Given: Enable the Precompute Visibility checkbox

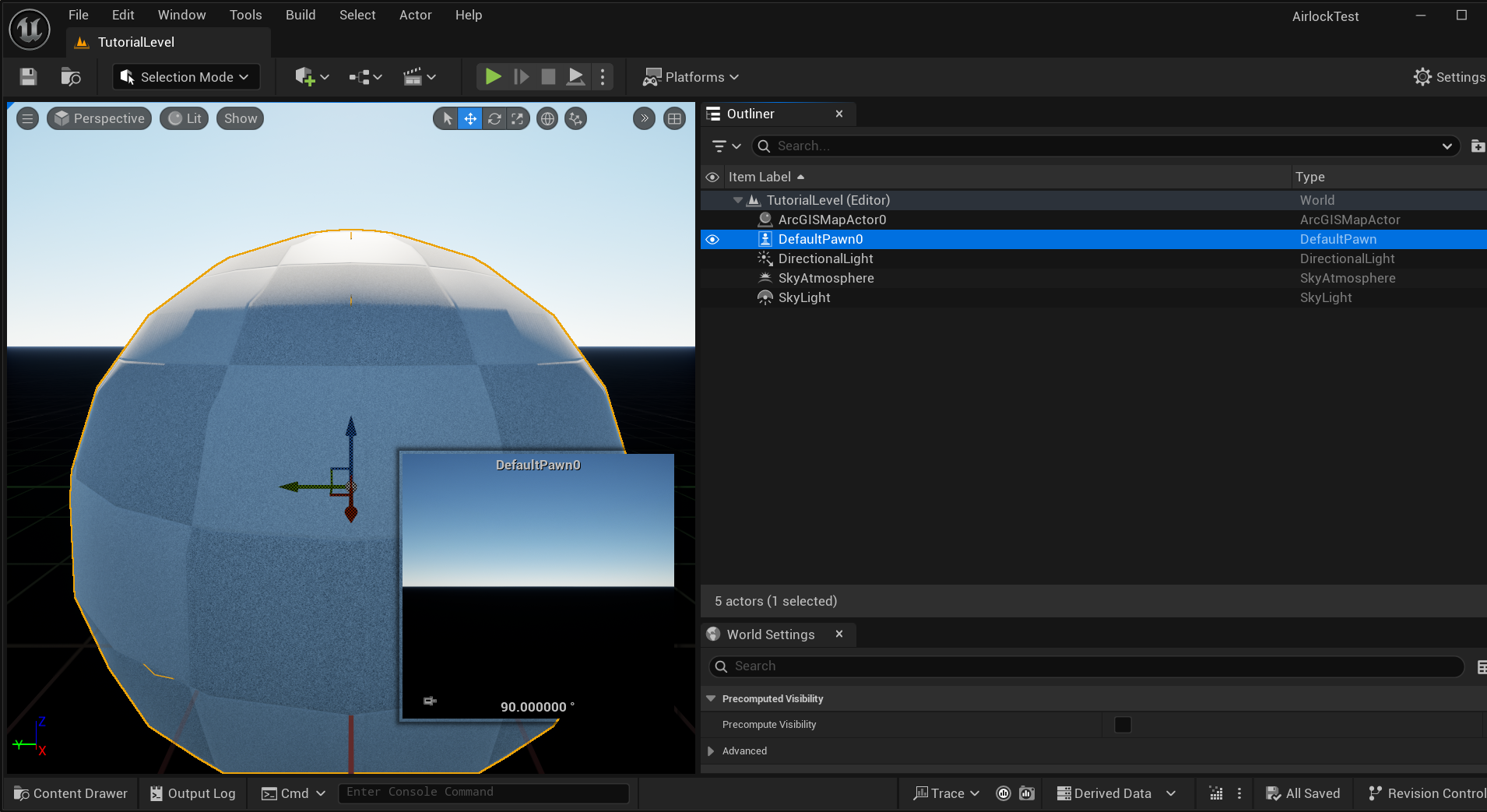Looking at the screenshot, I should (x=1123, y=725).
